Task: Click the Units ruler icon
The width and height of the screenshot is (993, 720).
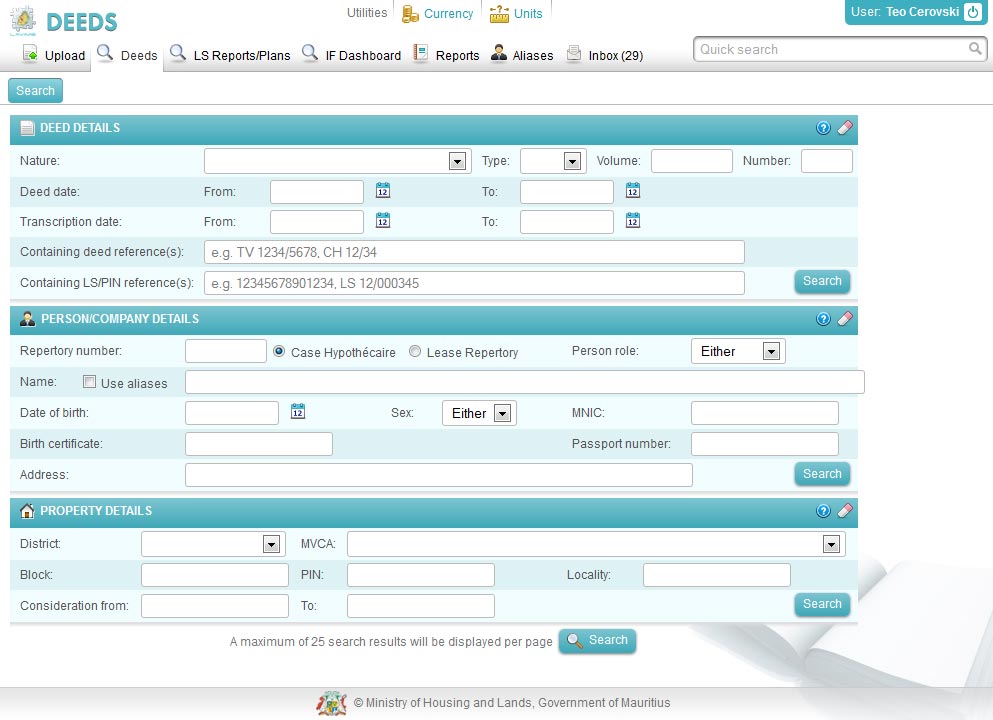Action: (499, 14)
